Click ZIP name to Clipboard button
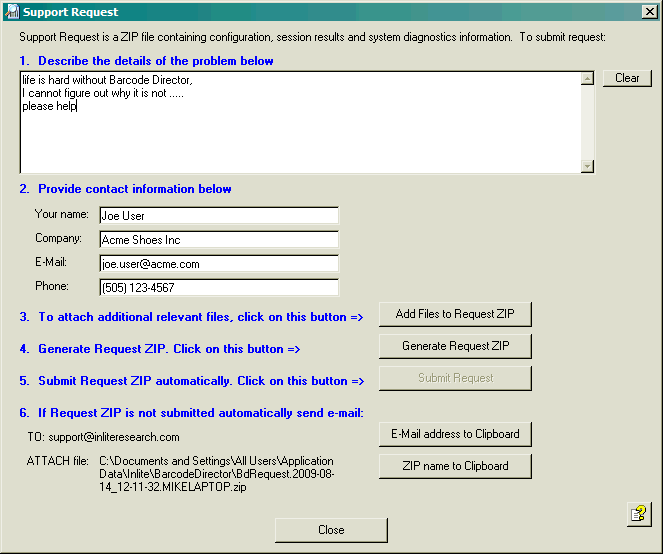 click(455, 466)
